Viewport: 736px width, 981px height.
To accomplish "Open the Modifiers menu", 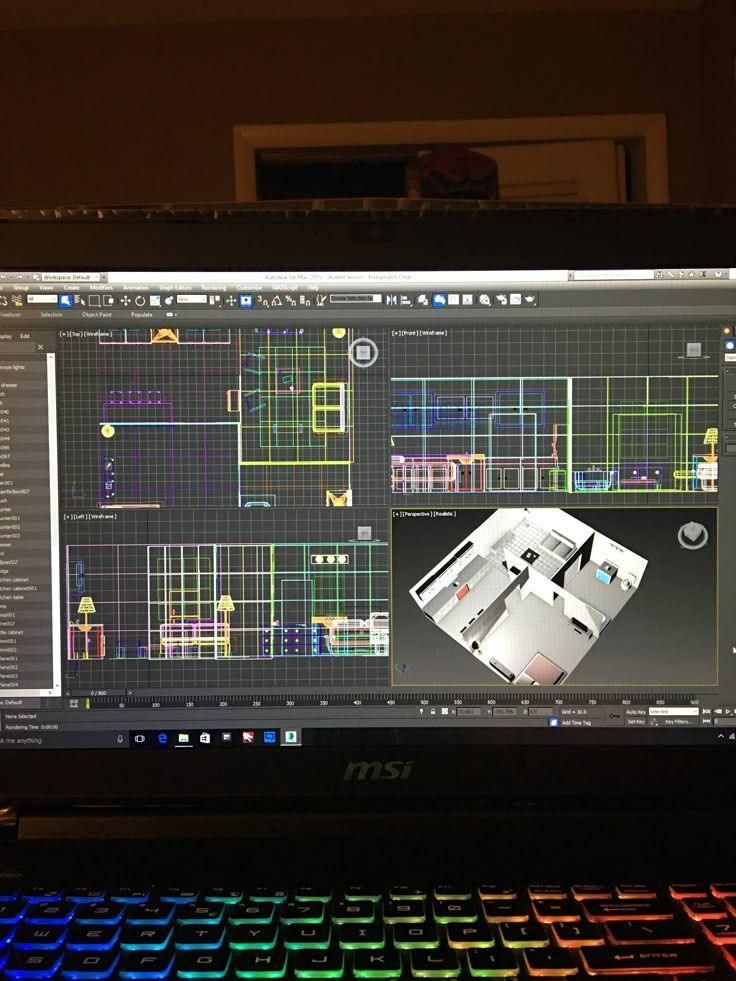I will pos(101,288).
